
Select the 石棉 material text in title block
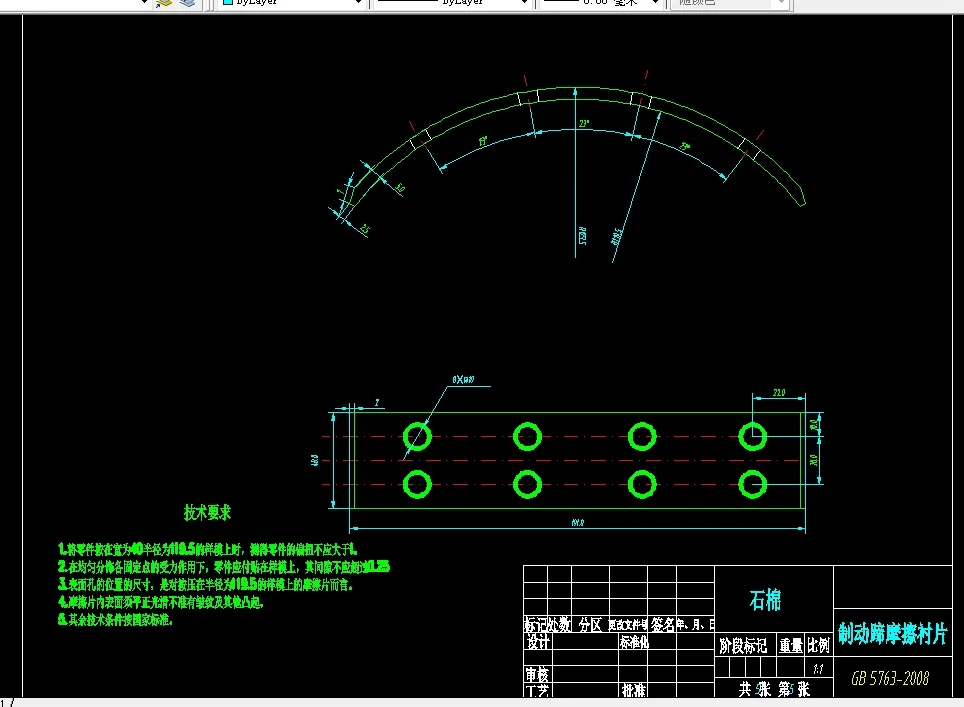(765, 600)
